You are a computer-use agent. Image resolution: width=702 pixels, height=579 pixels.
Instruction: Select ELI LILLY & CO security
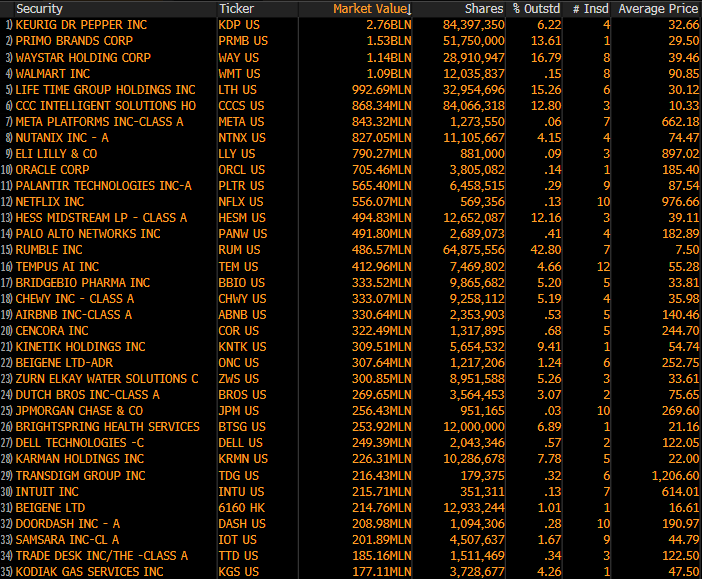pos(56,154)
